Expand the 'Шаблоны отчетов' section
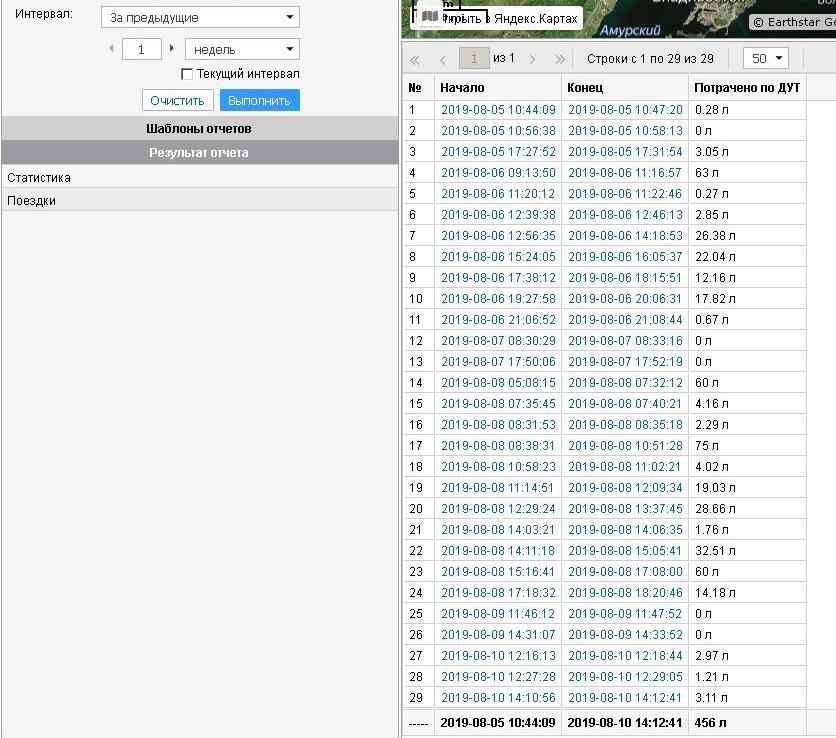This screenshot has width=836, height=738. pos(199,128)
